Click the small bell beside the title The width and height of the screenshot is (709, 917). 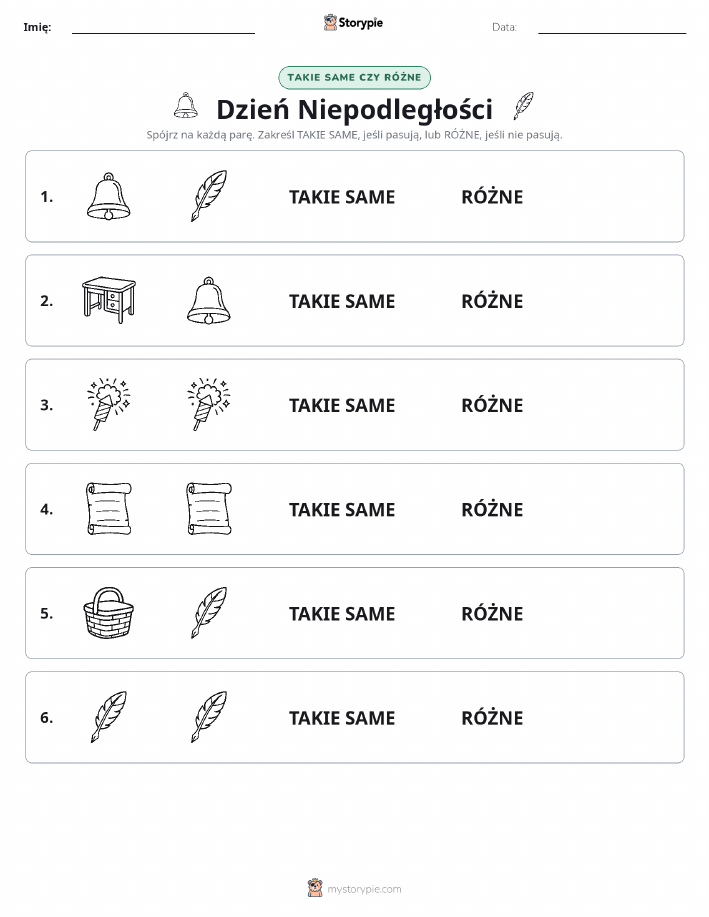tap(185, 106)
